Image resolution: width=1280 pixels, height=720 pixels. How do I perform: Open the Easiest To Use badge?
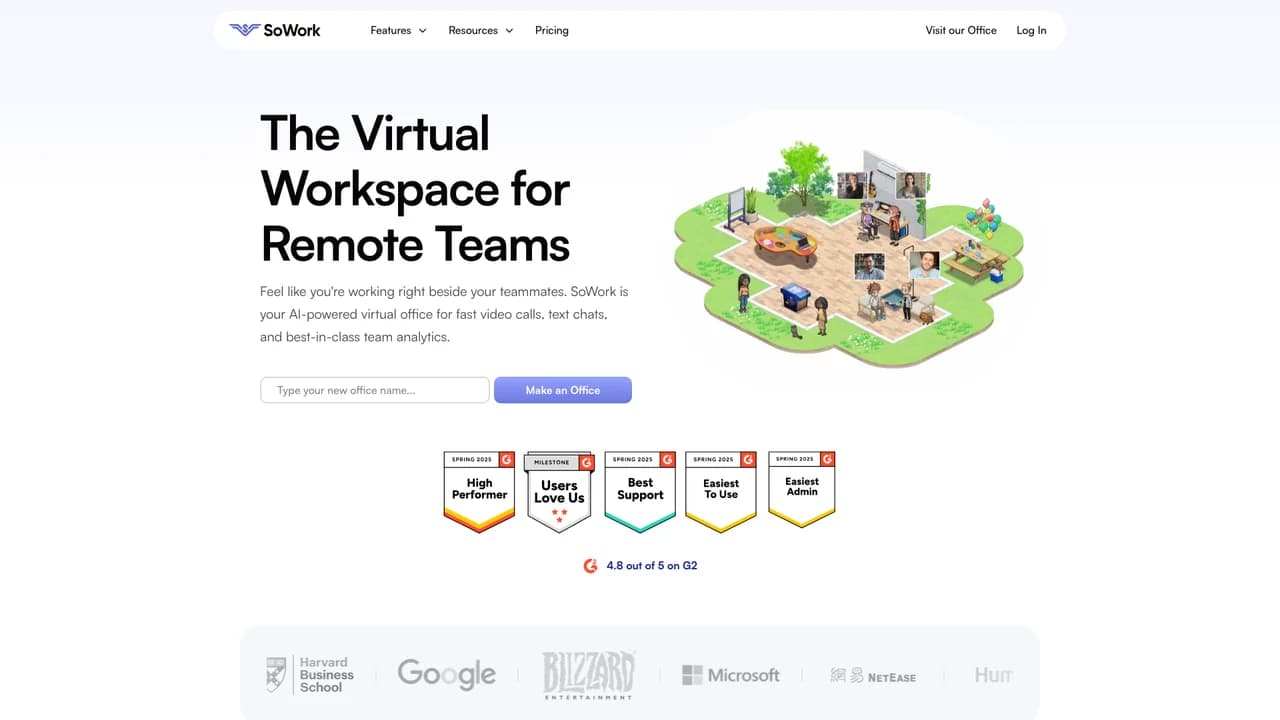[x=721, y=492]
